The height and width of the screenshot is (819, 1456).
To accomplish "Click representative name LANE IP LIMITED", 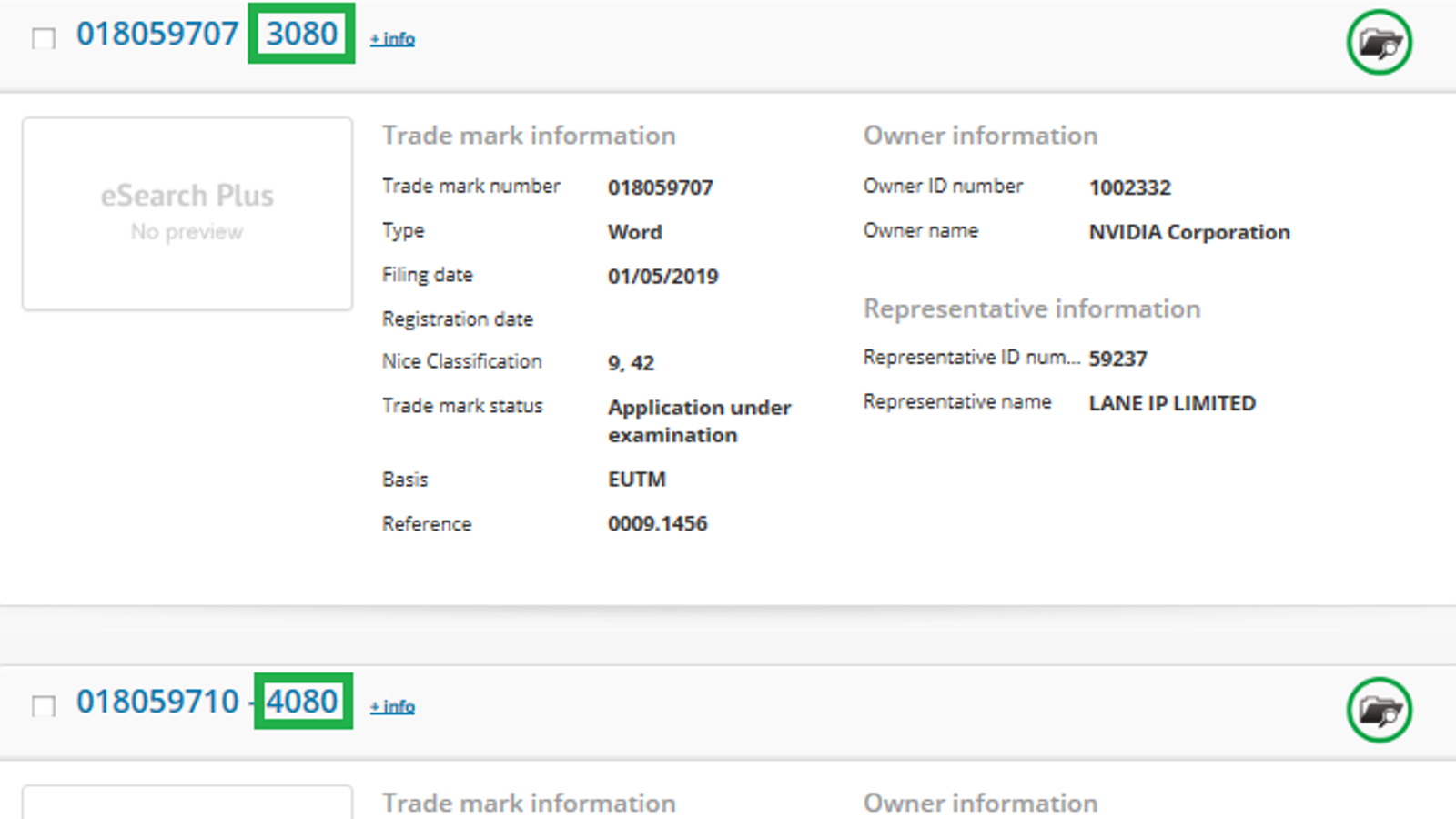I will (x=1172, y=403).
